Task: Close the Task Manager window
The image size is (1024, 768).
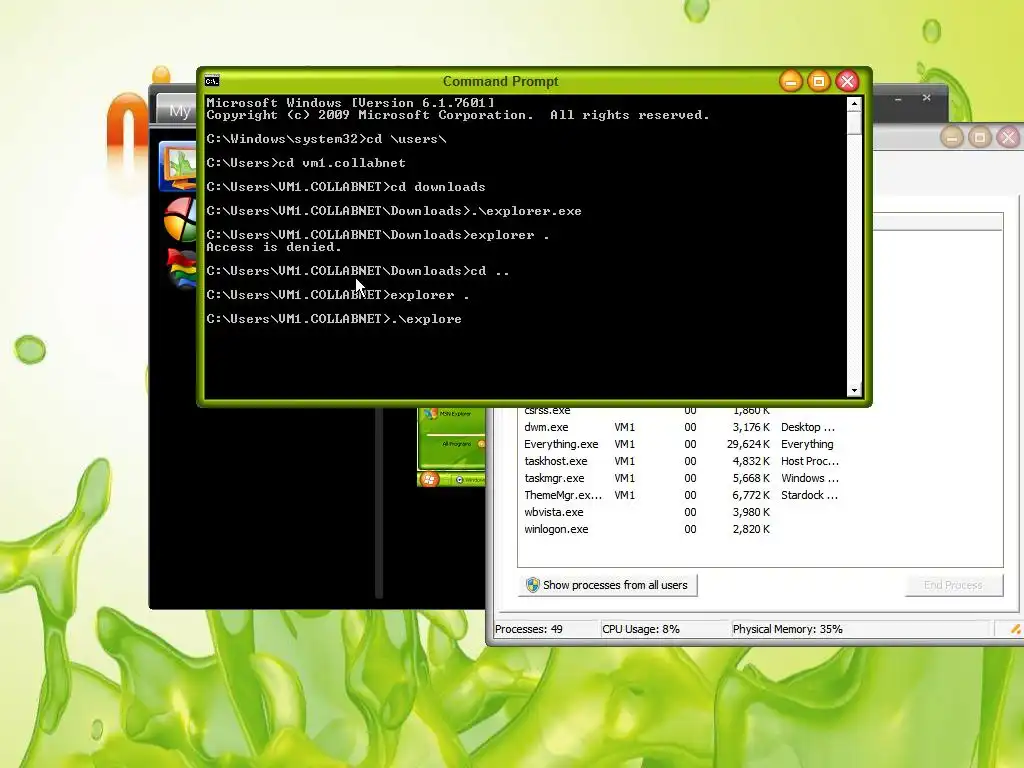Action: coord(1008,138)
